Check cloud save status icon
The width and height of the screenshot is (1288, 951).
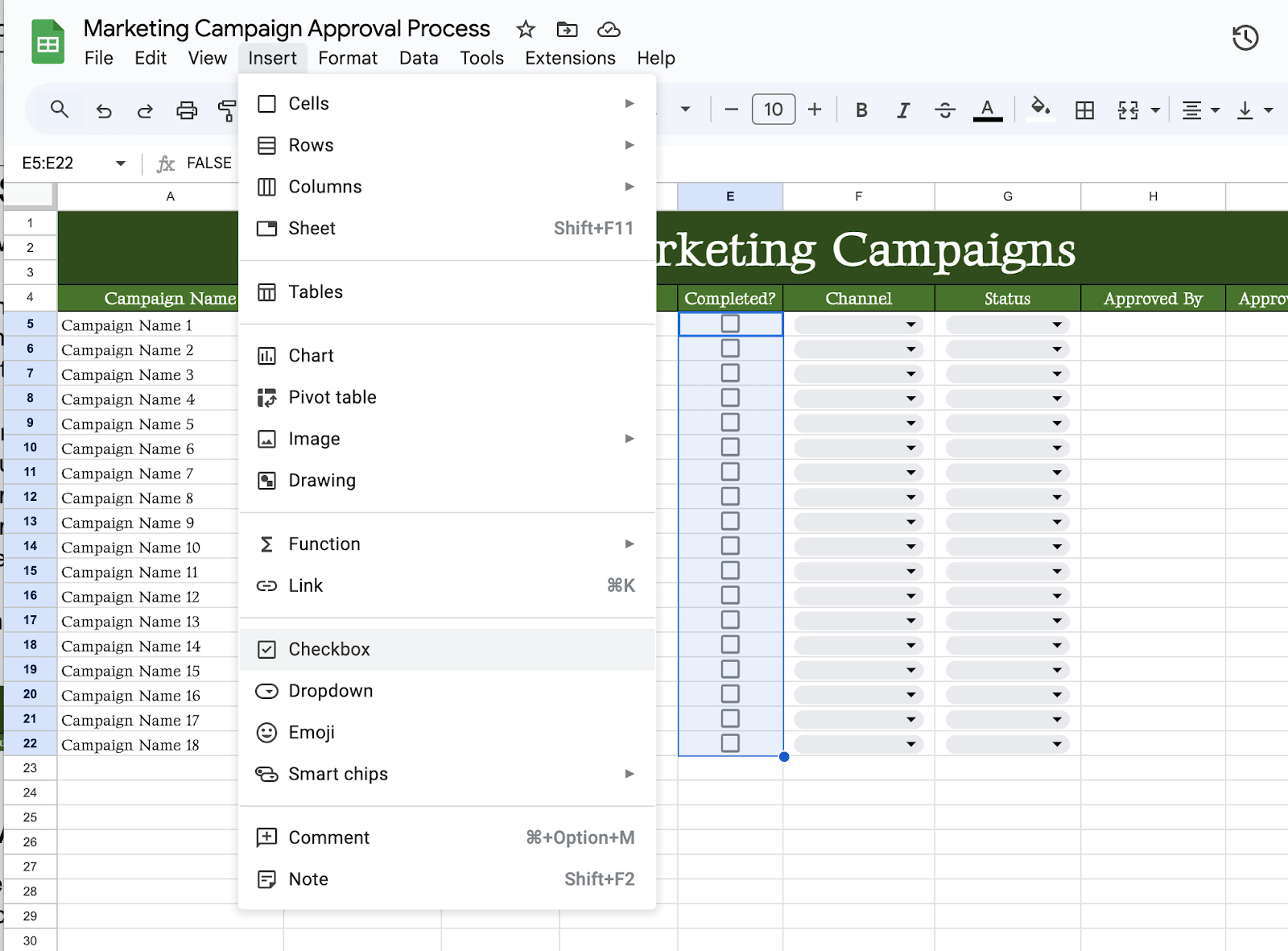click(x=609, y=30)
